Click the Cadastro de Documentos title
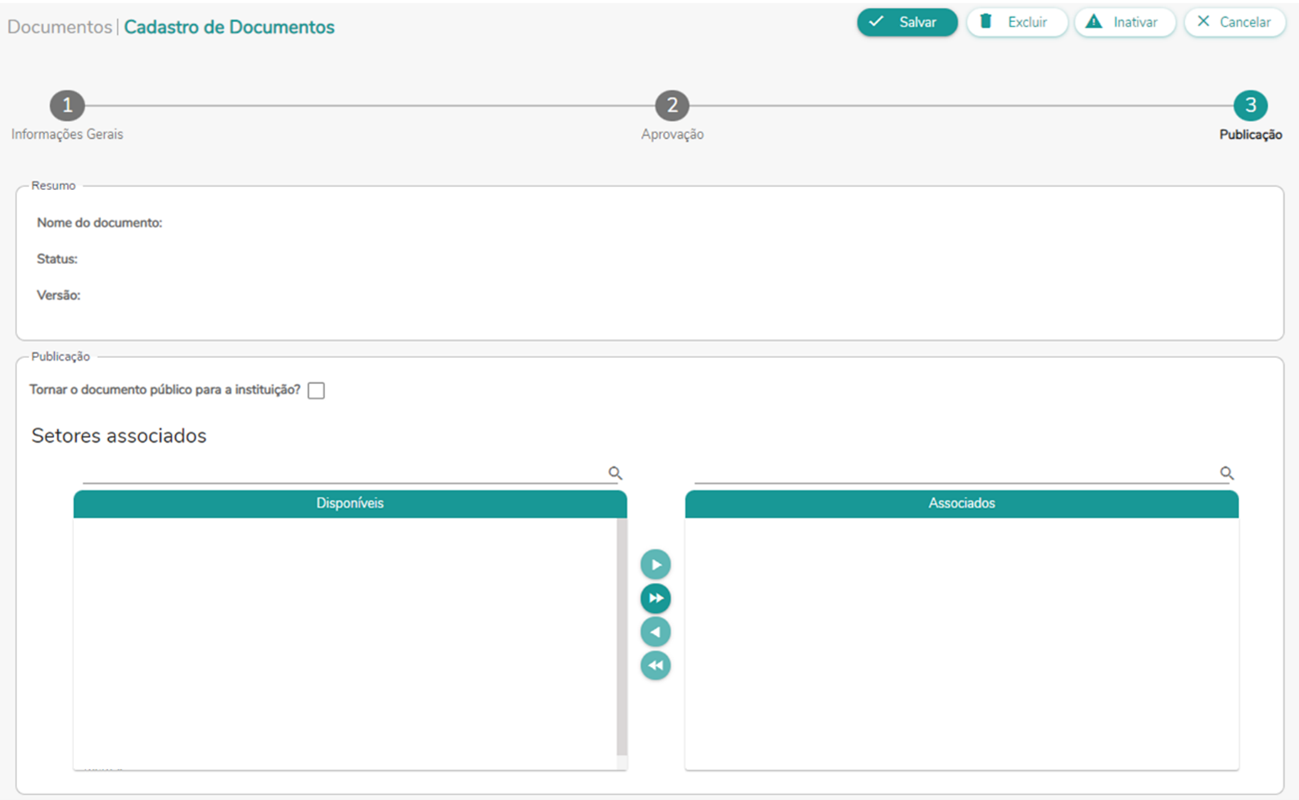Screen dimensions: 1299x800 click(x=229, y=27)
